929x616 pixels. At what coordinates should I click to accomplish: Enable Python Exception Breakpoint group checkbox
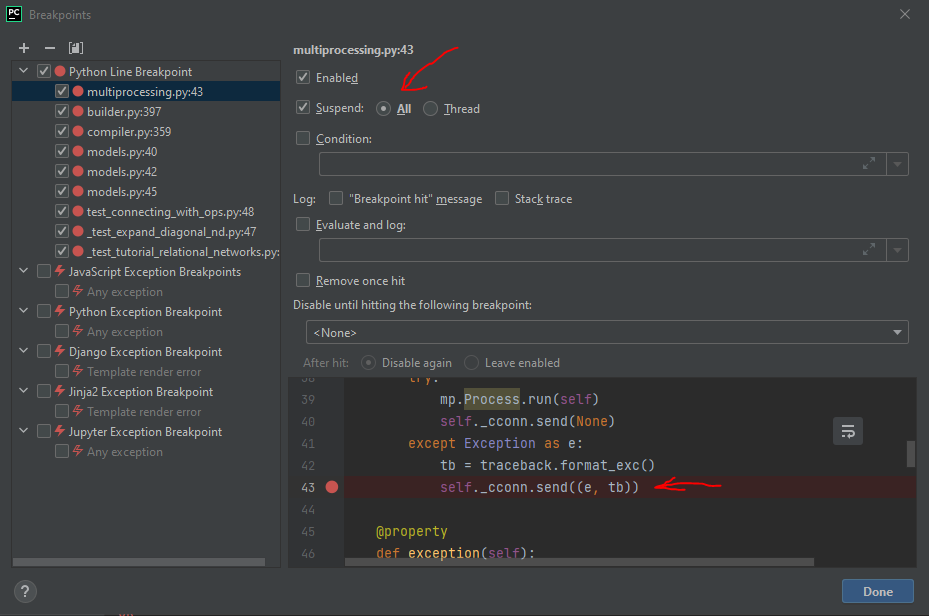(x=44, y=311)
